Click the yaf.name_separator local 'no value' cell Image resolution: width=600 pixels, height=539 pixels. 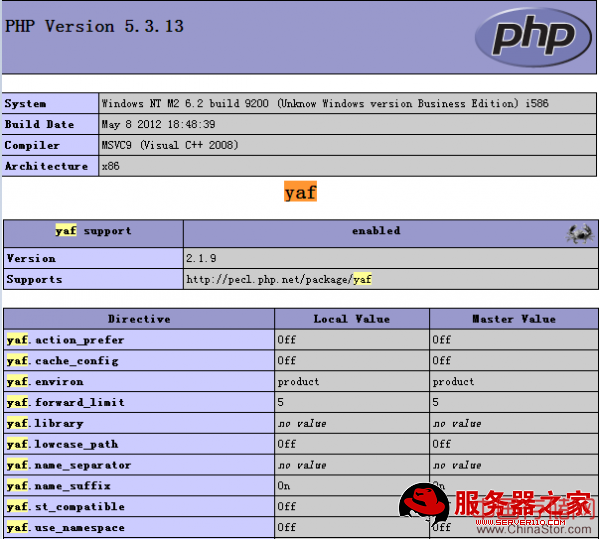(x=302, y=466)
